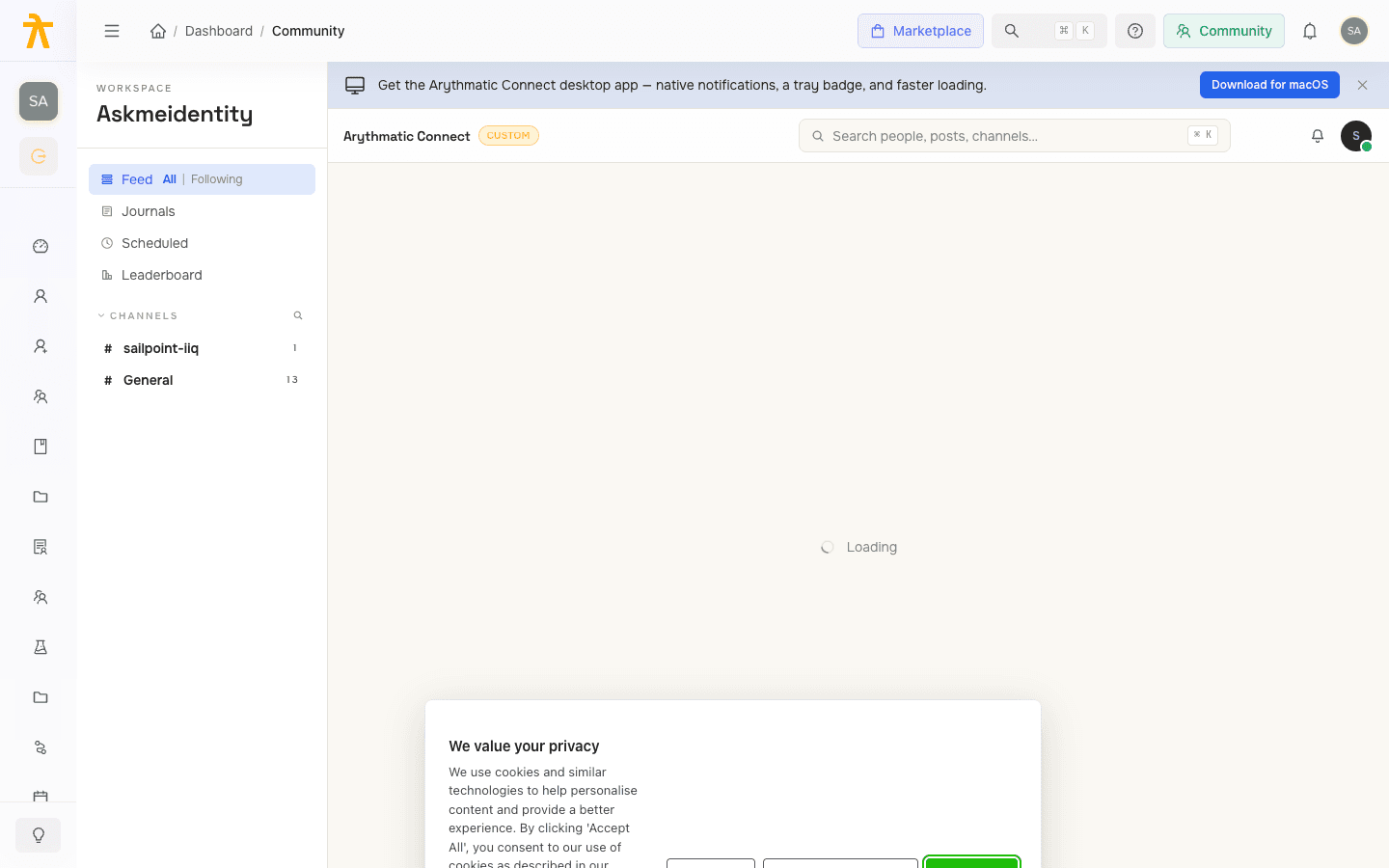Viewport: 1389px width, 868px height.
Task: Open folder icon beneath the book icon
Action: click(x=41, y=497)
